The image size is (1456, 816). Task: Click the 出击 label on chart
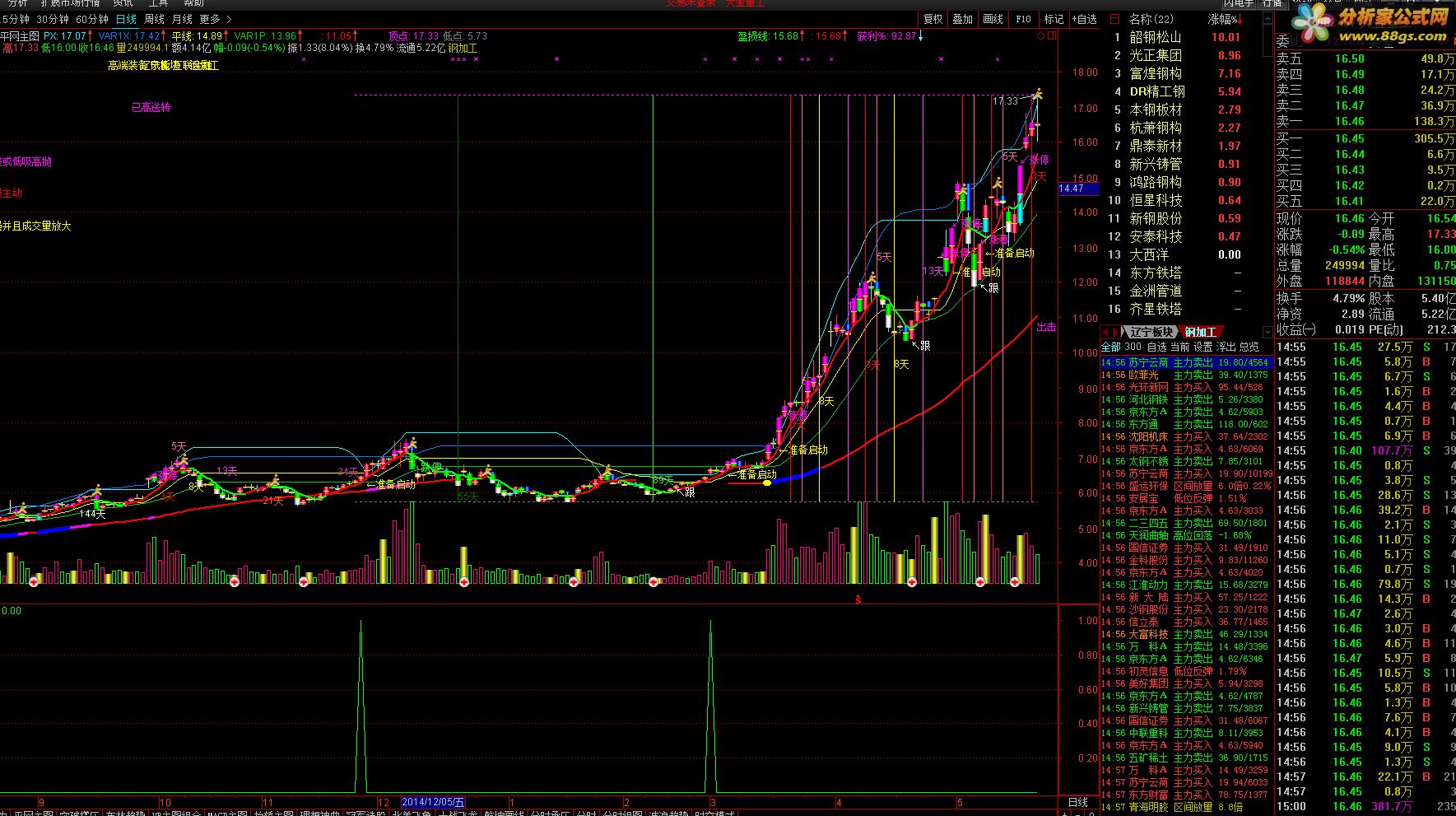(1046, 327)
